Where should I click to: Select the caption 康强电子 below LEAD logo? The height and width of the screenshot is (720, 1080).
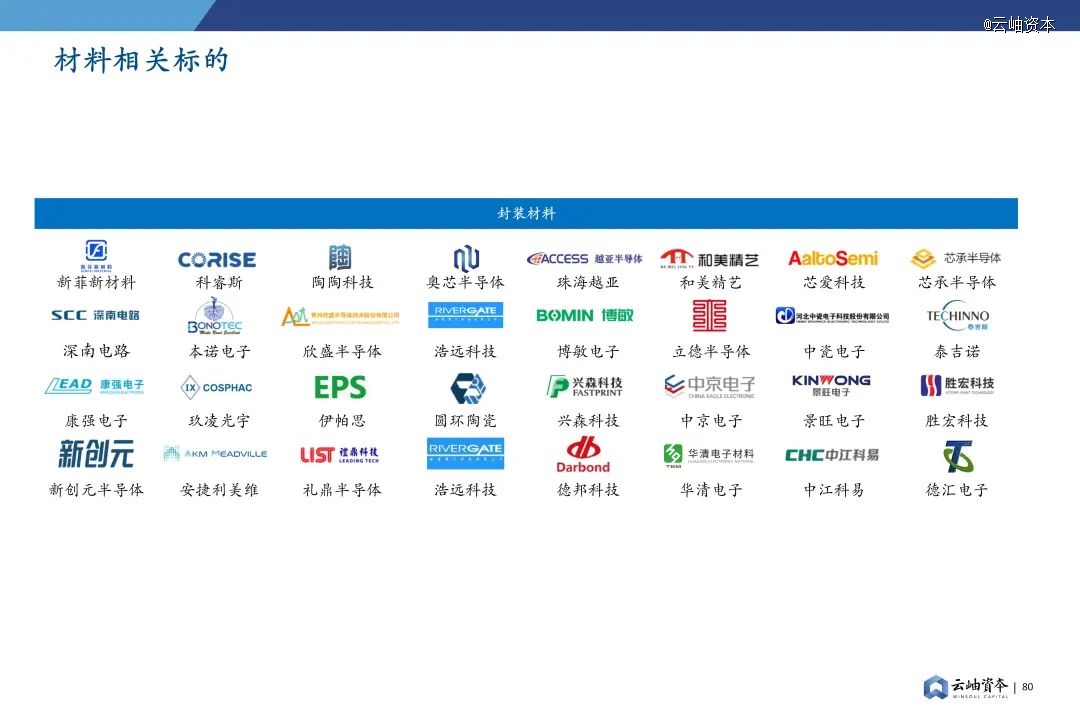[x=96, y=421]
